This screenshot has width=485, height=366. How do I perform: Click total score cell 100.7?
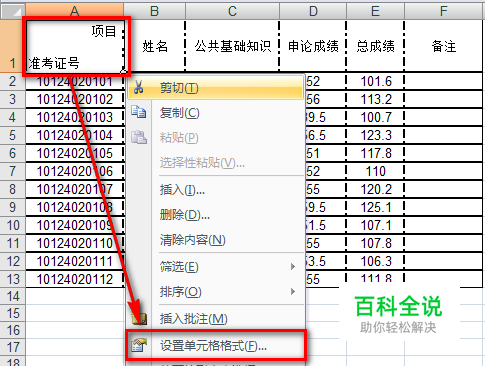tap(375, 117)
